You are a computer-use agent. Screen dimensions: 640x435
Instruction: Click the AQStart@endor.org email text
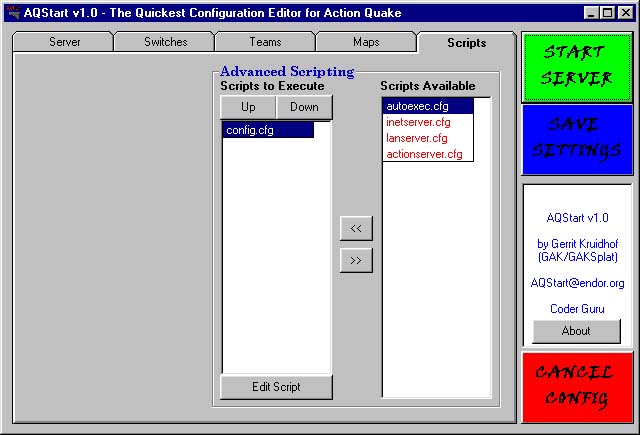[577, 283]
